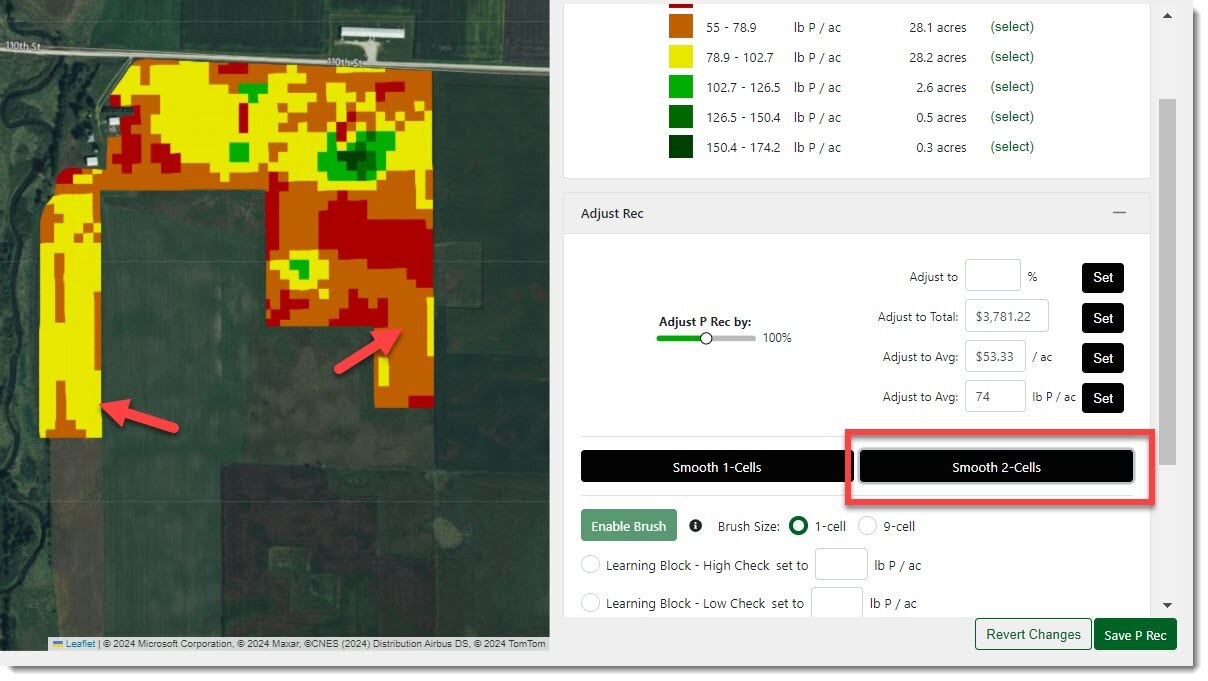Click the panel scroll down arrow

pos(1167,605)
